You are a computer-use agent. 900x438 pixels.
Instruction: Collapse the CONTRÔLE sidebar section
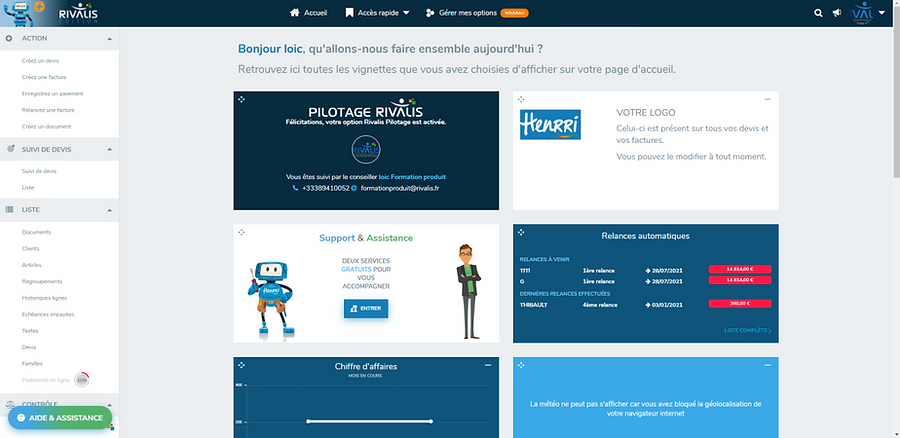(x=109, y=405)
